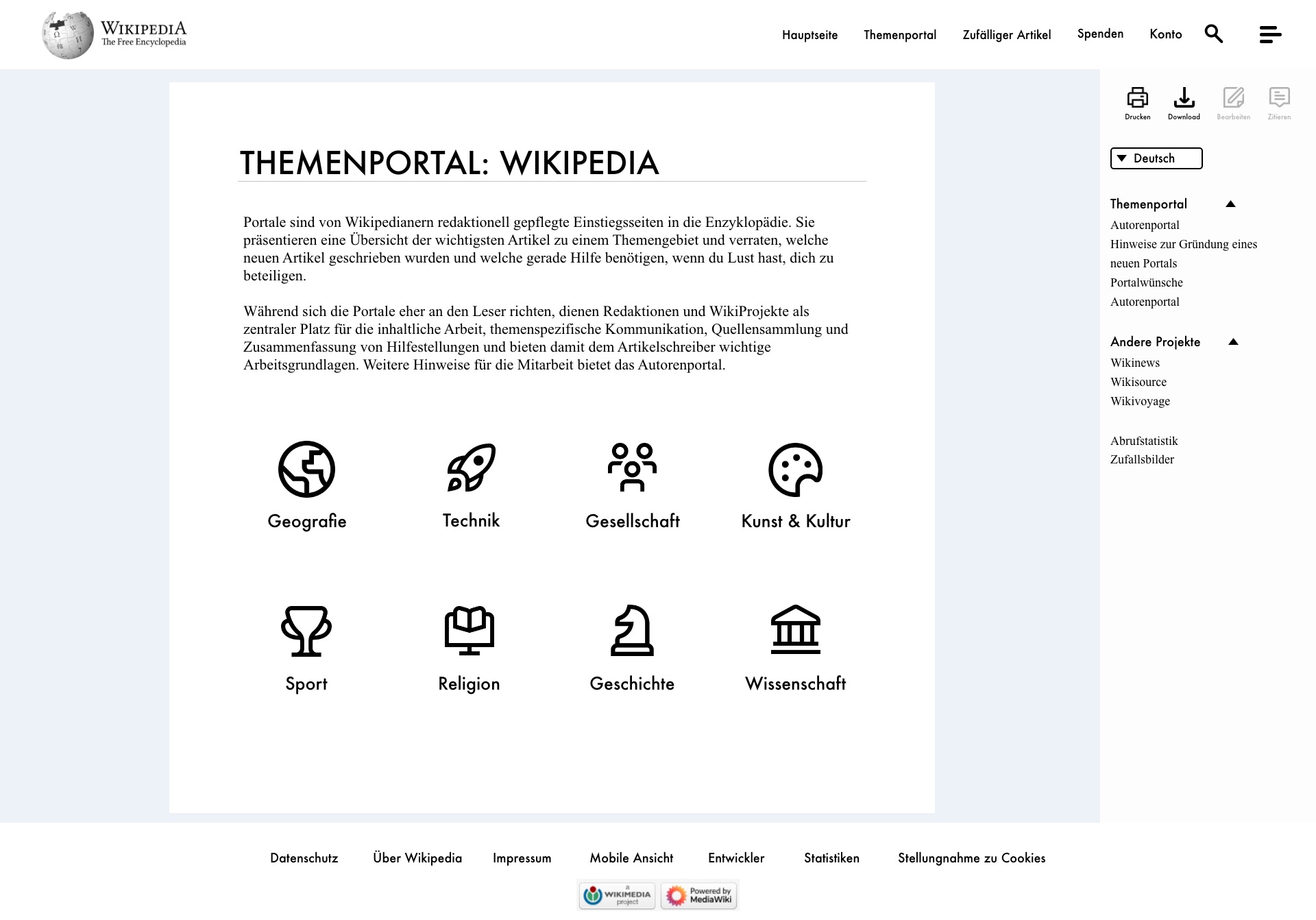Open the Gesellschaft people icon
1316x920 pixels.
pyautogui.click(x=632, y=468)
